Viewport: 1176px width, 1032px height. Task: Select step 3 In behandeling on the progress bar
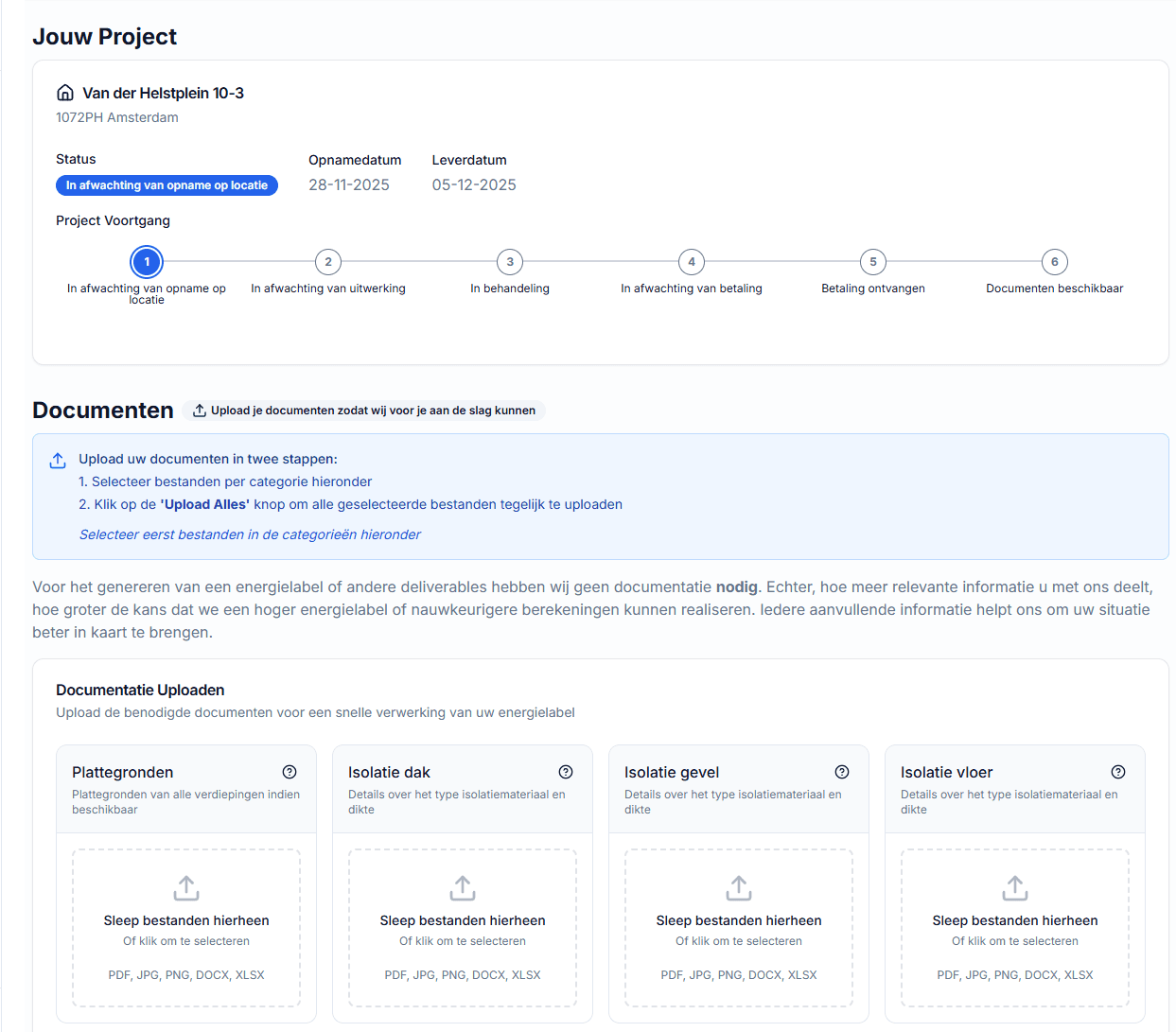pos(510,262)
